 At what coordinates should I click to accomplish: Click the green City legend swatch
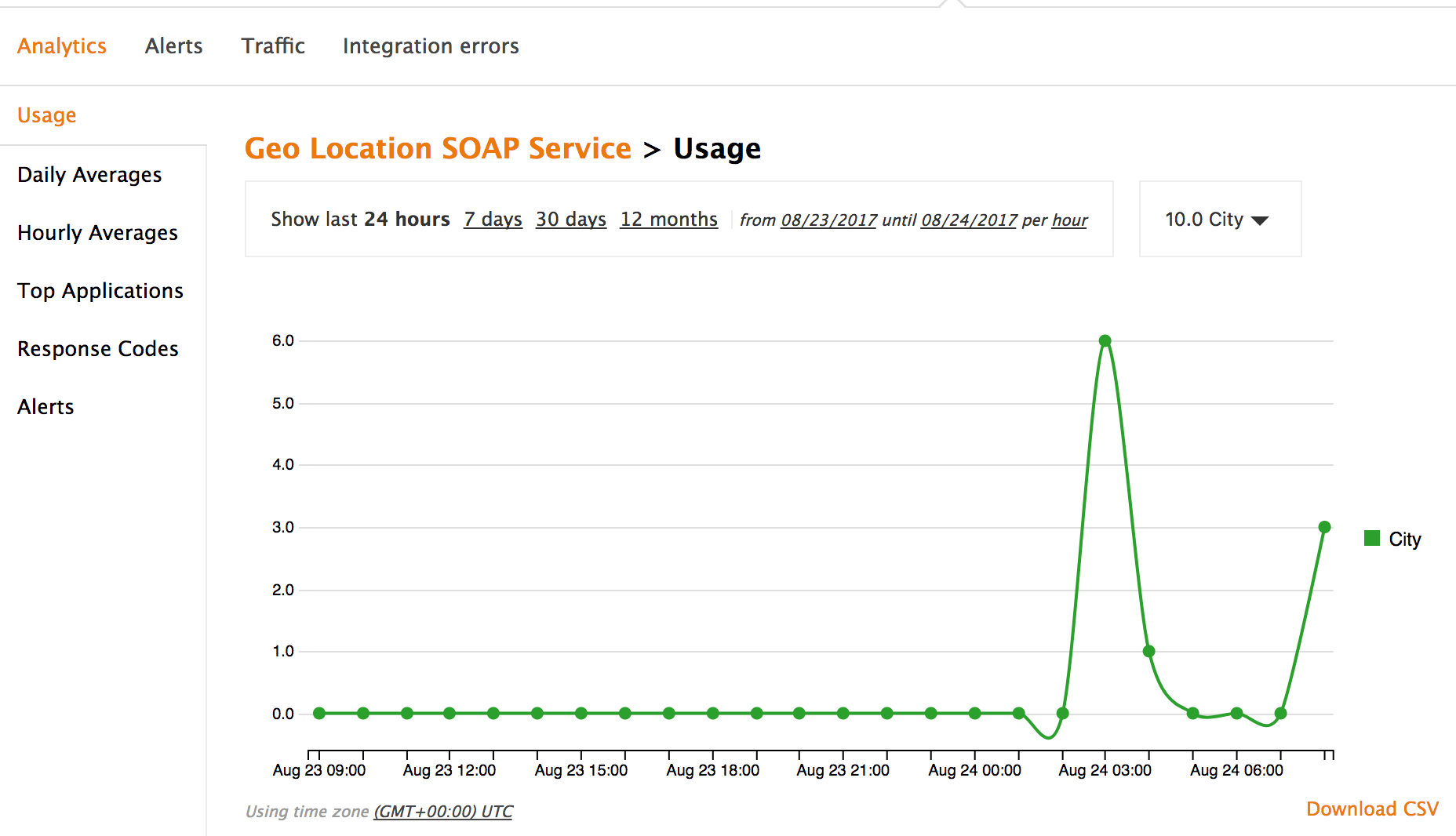click(1372, 538)
